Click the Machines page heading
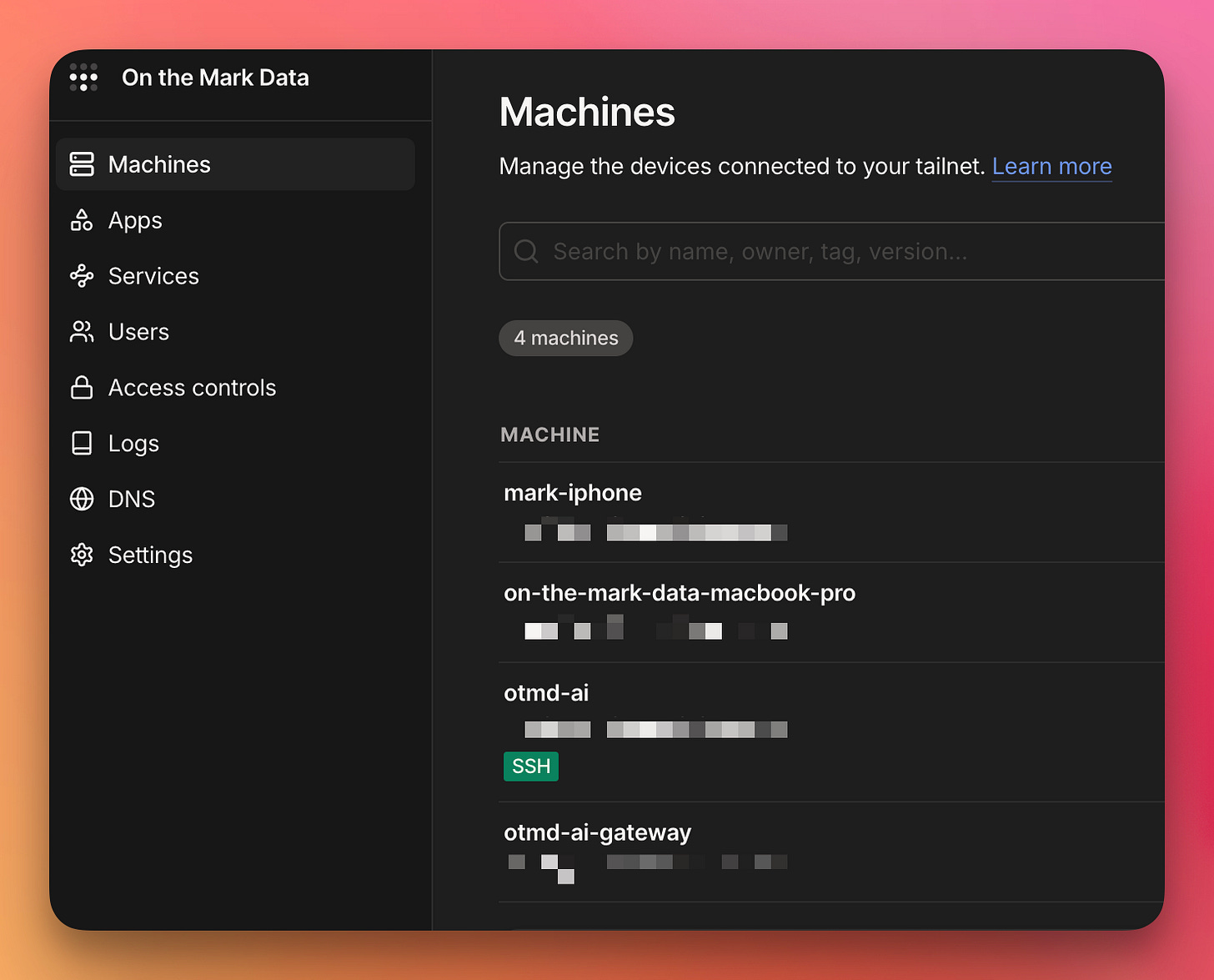 [587, 112]
